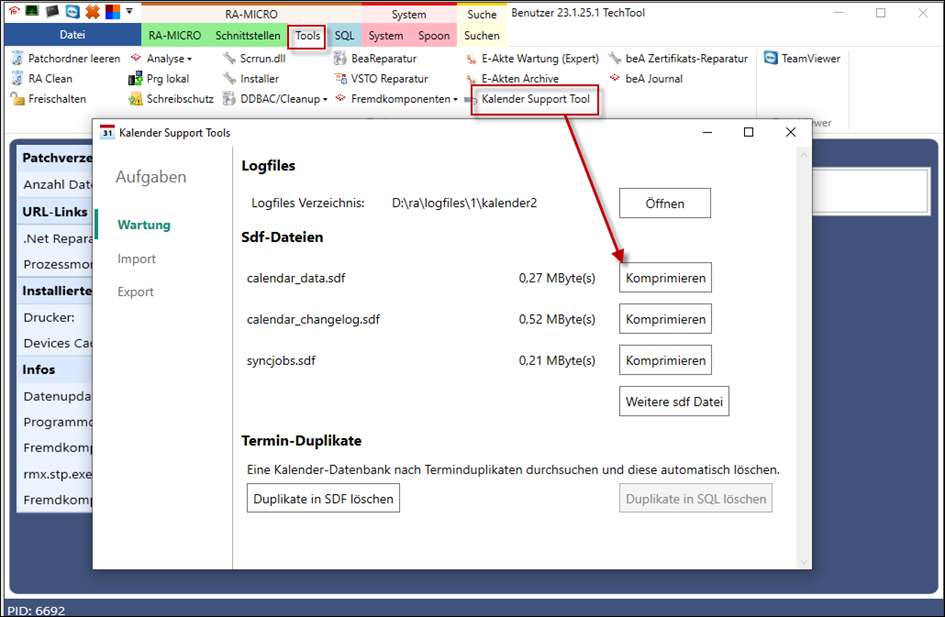Open the Analyse dropdown arrow

(189, 59)
